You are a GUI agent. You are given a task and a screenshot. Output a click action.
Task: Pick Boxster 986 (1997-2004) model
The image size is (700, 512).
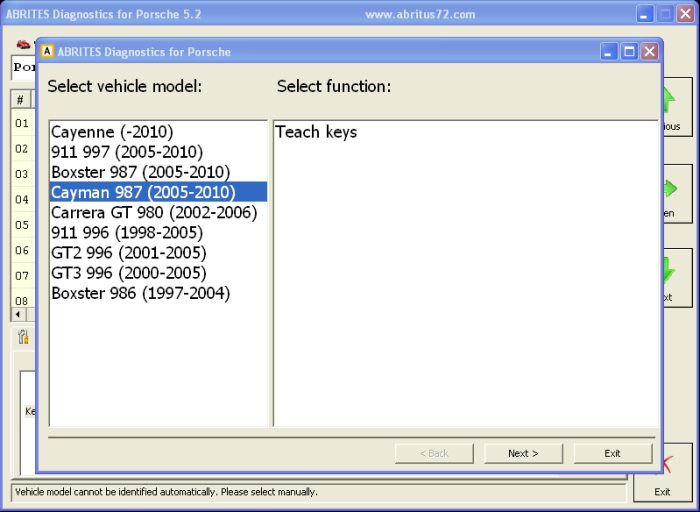click(x=140, y=293)
